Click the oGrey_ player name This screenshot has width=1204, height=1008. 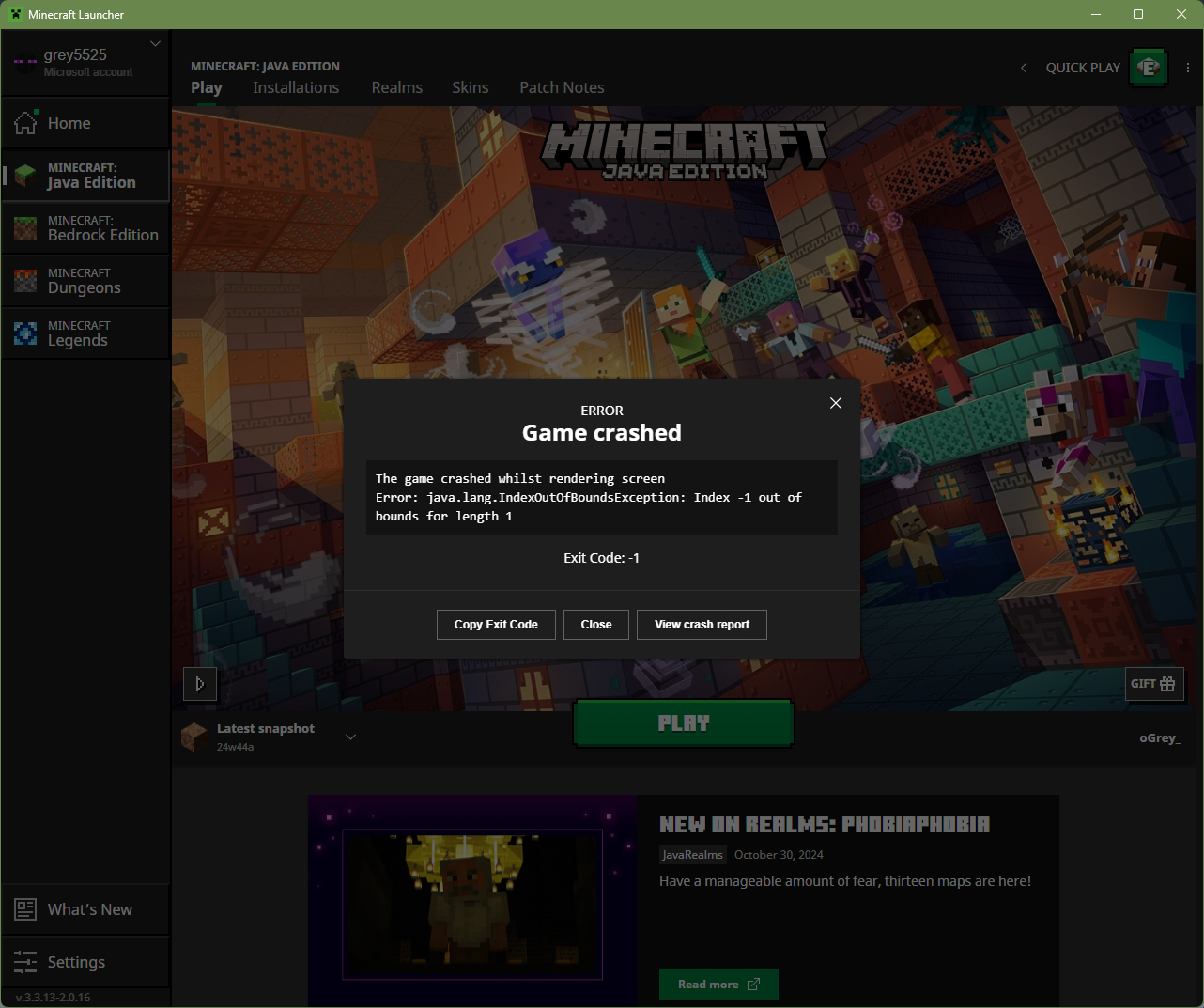click(1160, 738)
